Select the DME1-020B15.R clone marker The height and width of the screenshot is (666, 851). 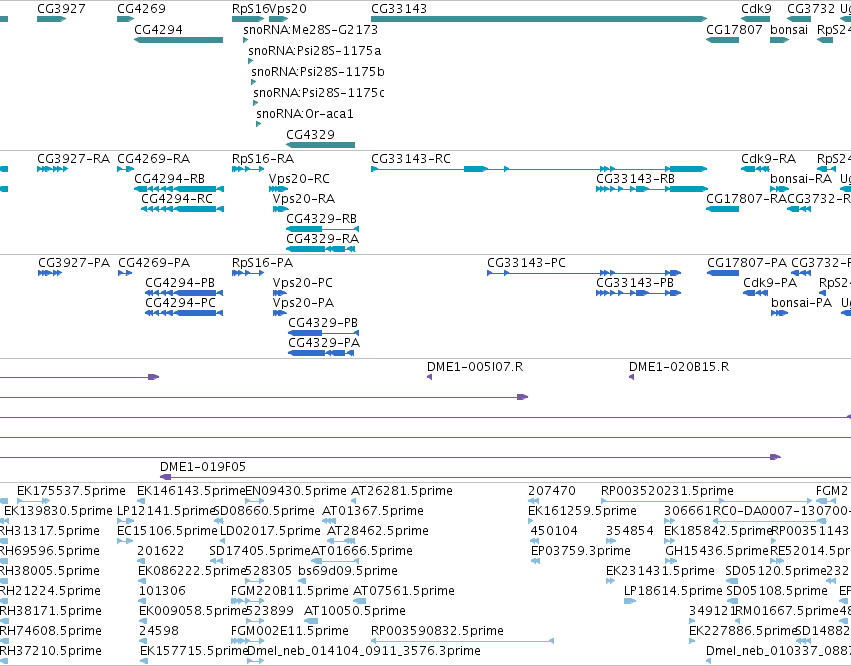point(631,377)
